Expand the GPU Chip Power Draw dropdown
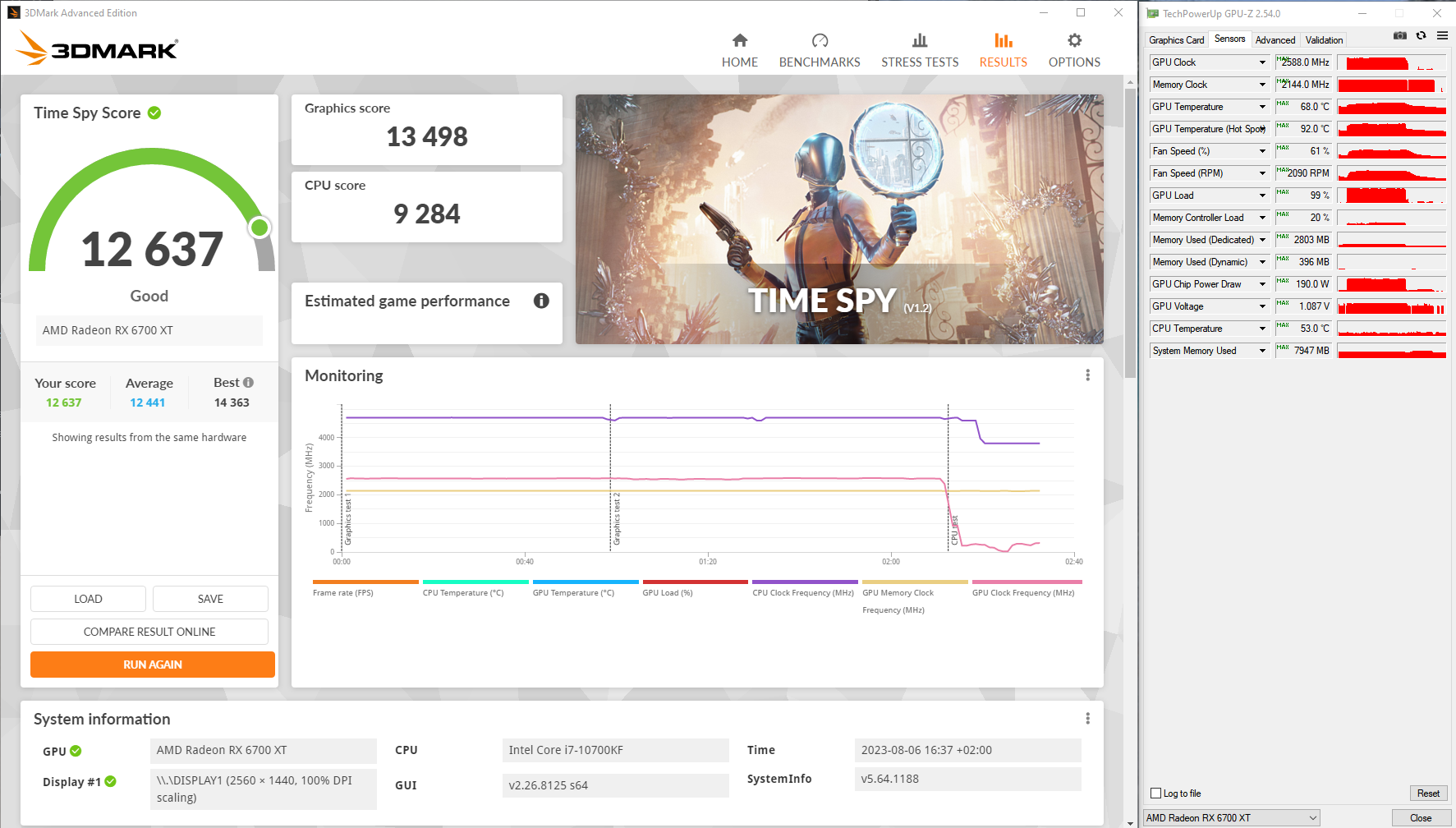The image size is (1456, 828). (1262, 284)
